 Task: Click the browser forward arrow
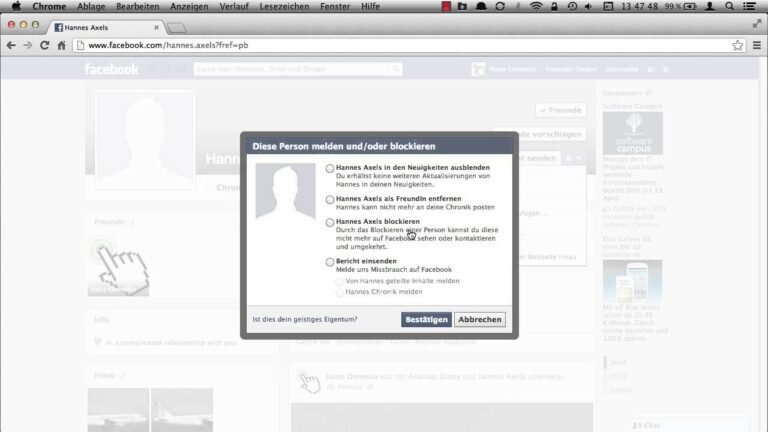(27, 46)
